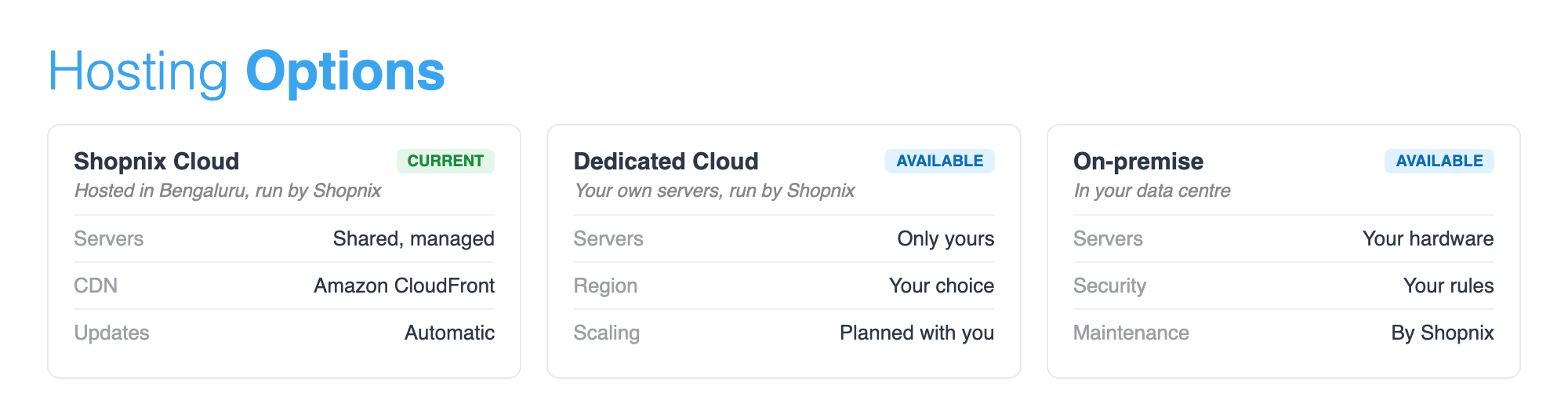Click the Scaling label
The width and height of the screenshot is (1568, 411).
point(606,333)
